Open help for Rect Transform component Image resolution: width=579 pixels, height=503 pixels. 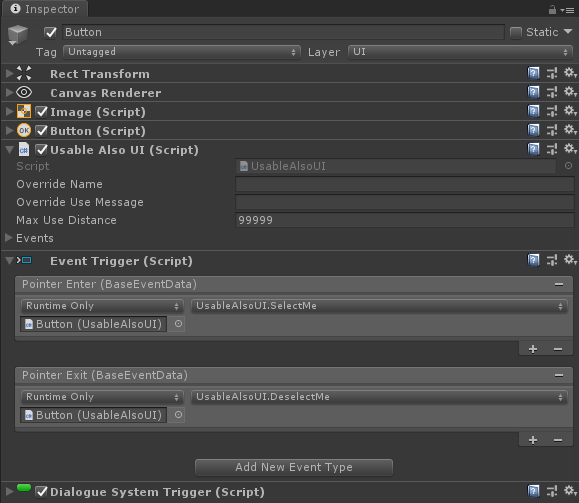533,73
